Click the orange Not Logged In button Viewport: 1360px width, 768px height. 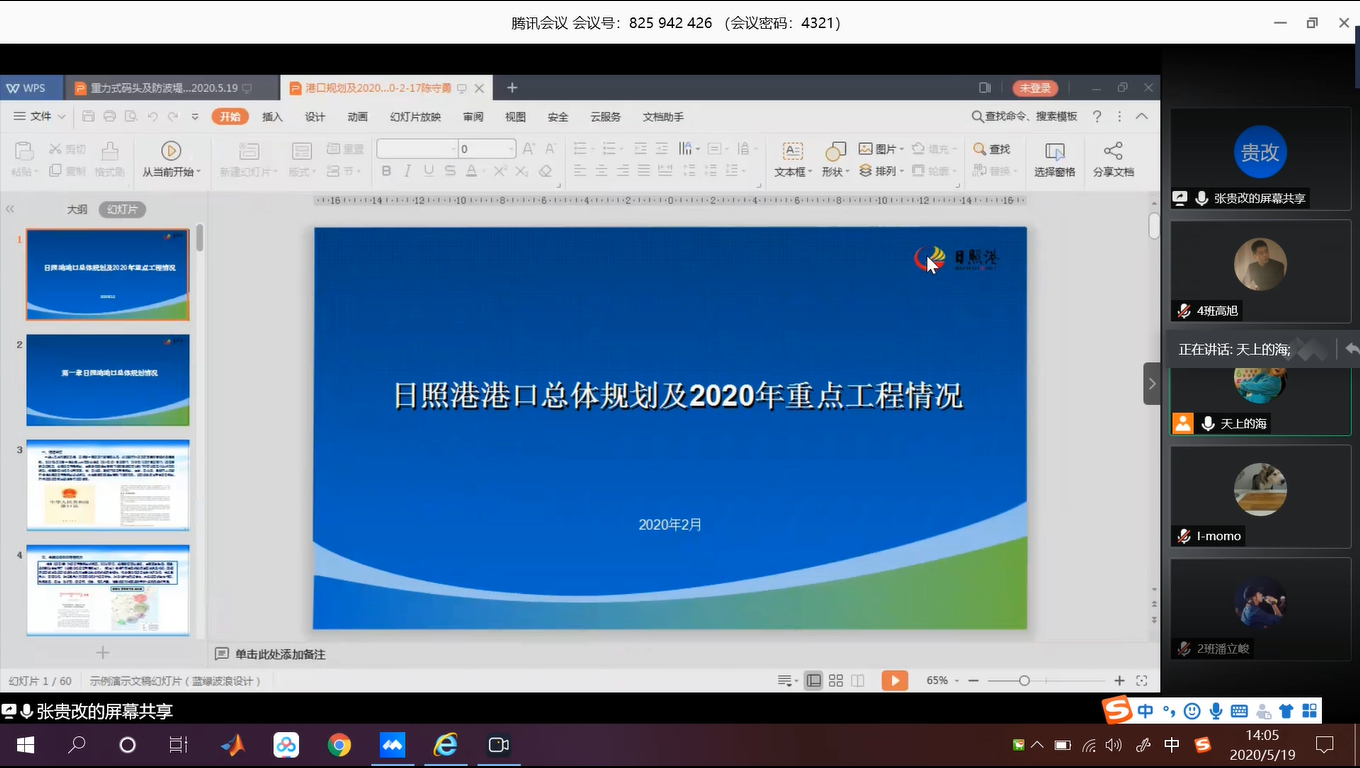pyautogui.click(x=1034, y=88)
